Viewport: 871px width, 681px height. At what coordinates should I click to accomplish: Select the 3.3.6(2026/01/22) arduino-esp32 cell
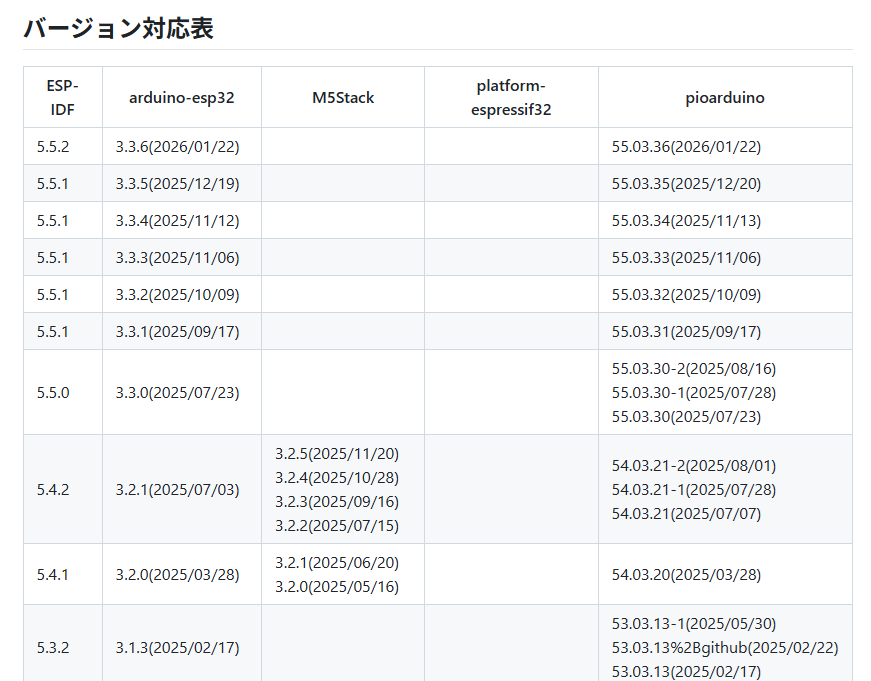click(x=177, y=147)
